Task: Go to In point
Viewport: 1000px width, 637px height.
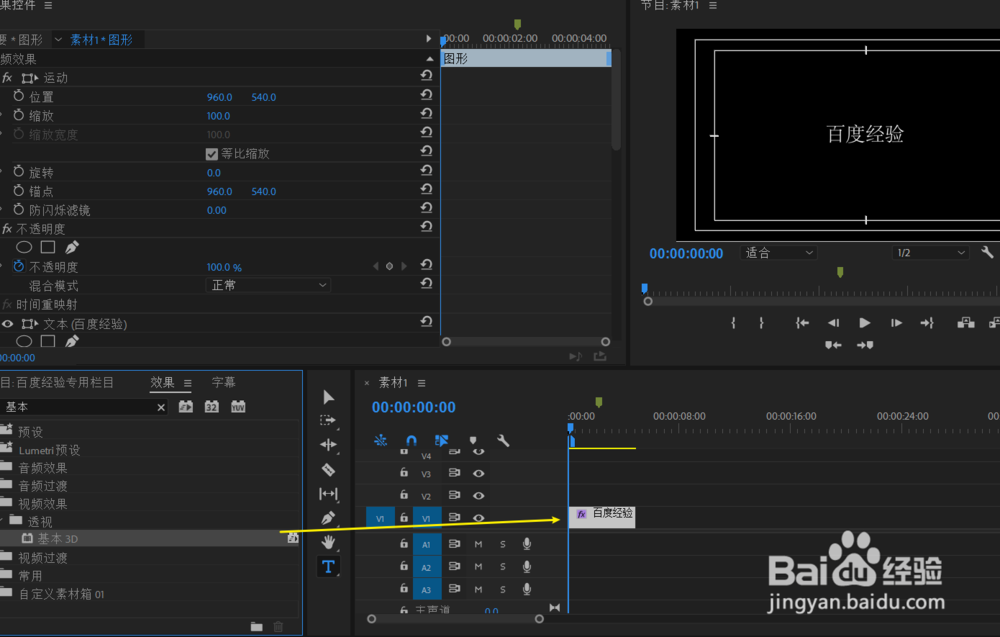Action: pyautogui.click(x=802, y=323)
